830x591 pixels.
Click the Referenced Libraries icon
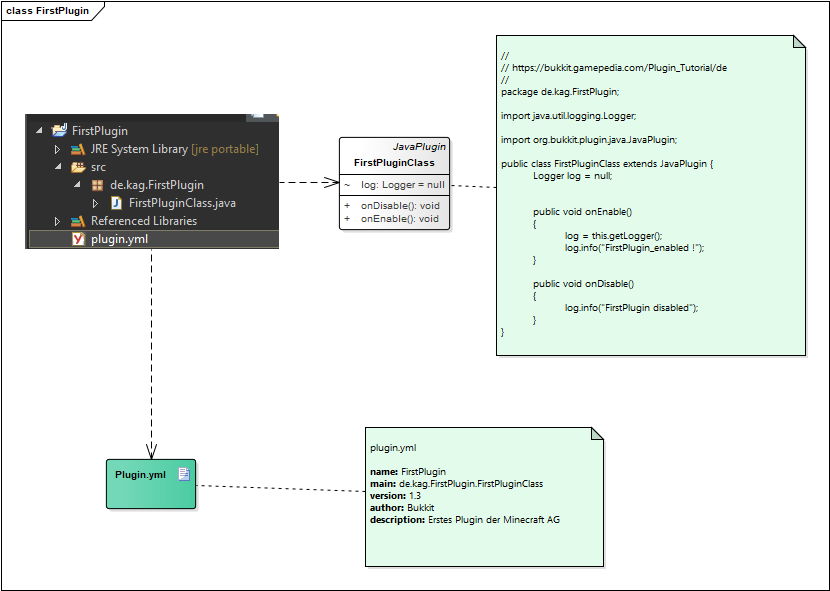(77, 221)
